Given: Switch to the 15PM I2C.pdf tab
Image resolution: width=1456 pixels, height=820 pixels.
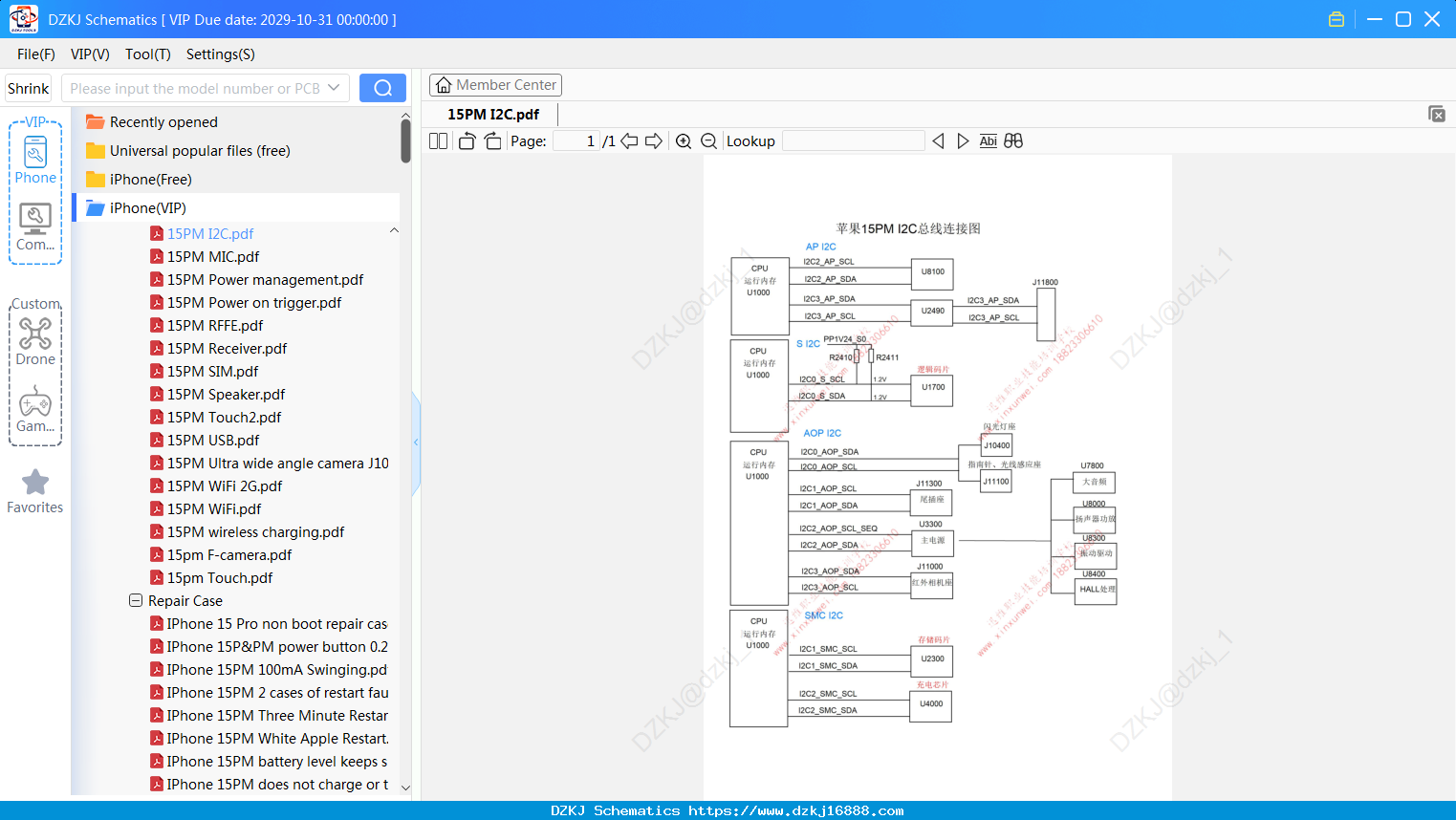Looking at the screenshot, I should (493, 115).
